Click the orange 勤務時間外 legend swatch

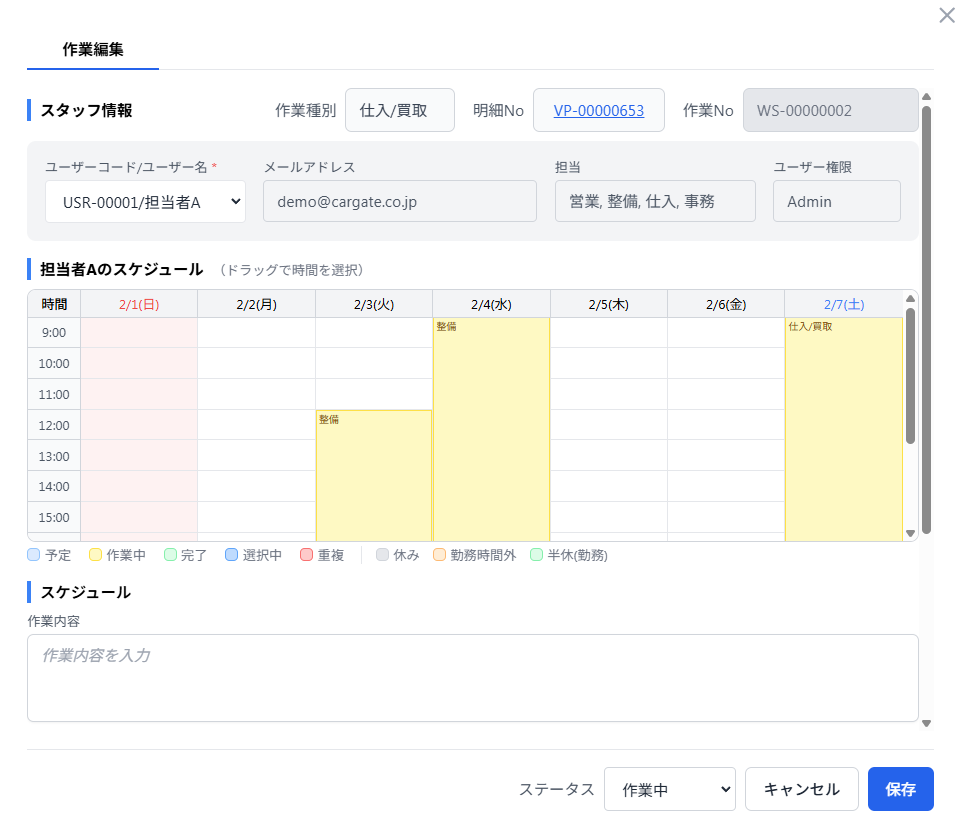tap(439, 555)
